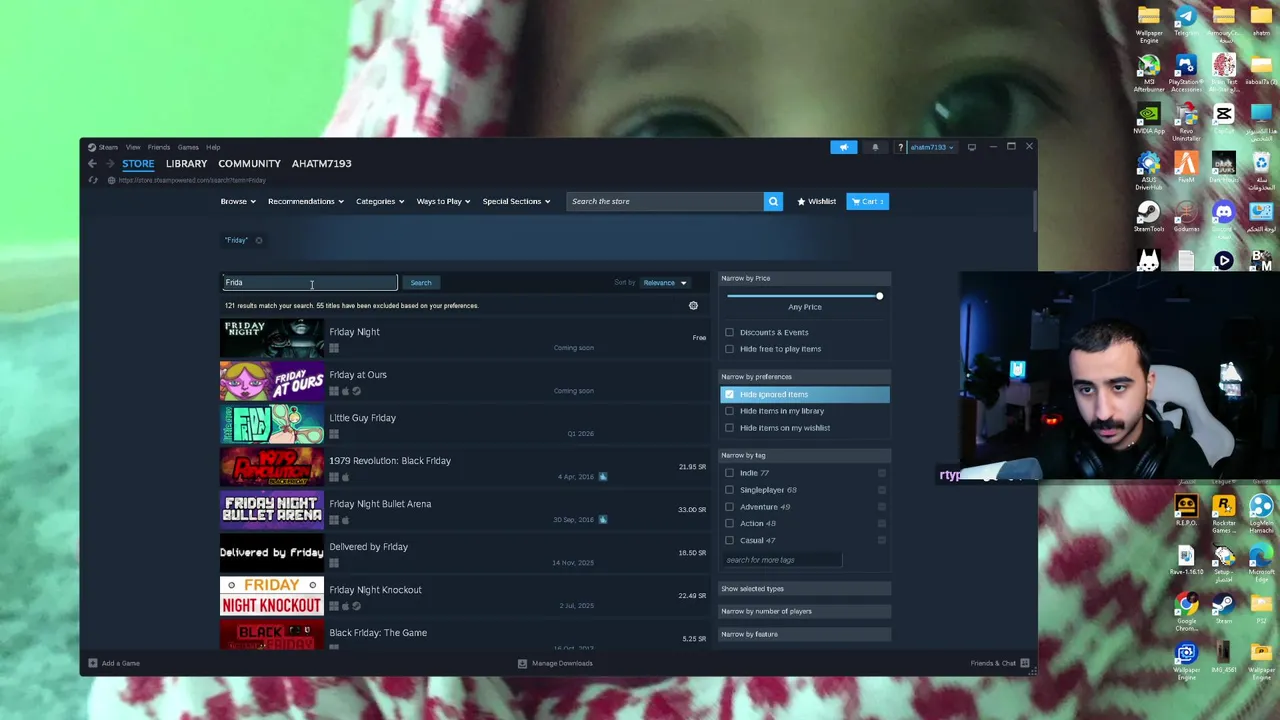Go back with the navigation arrow
This screenshot has width=1280, height=720.
point(92,163)
